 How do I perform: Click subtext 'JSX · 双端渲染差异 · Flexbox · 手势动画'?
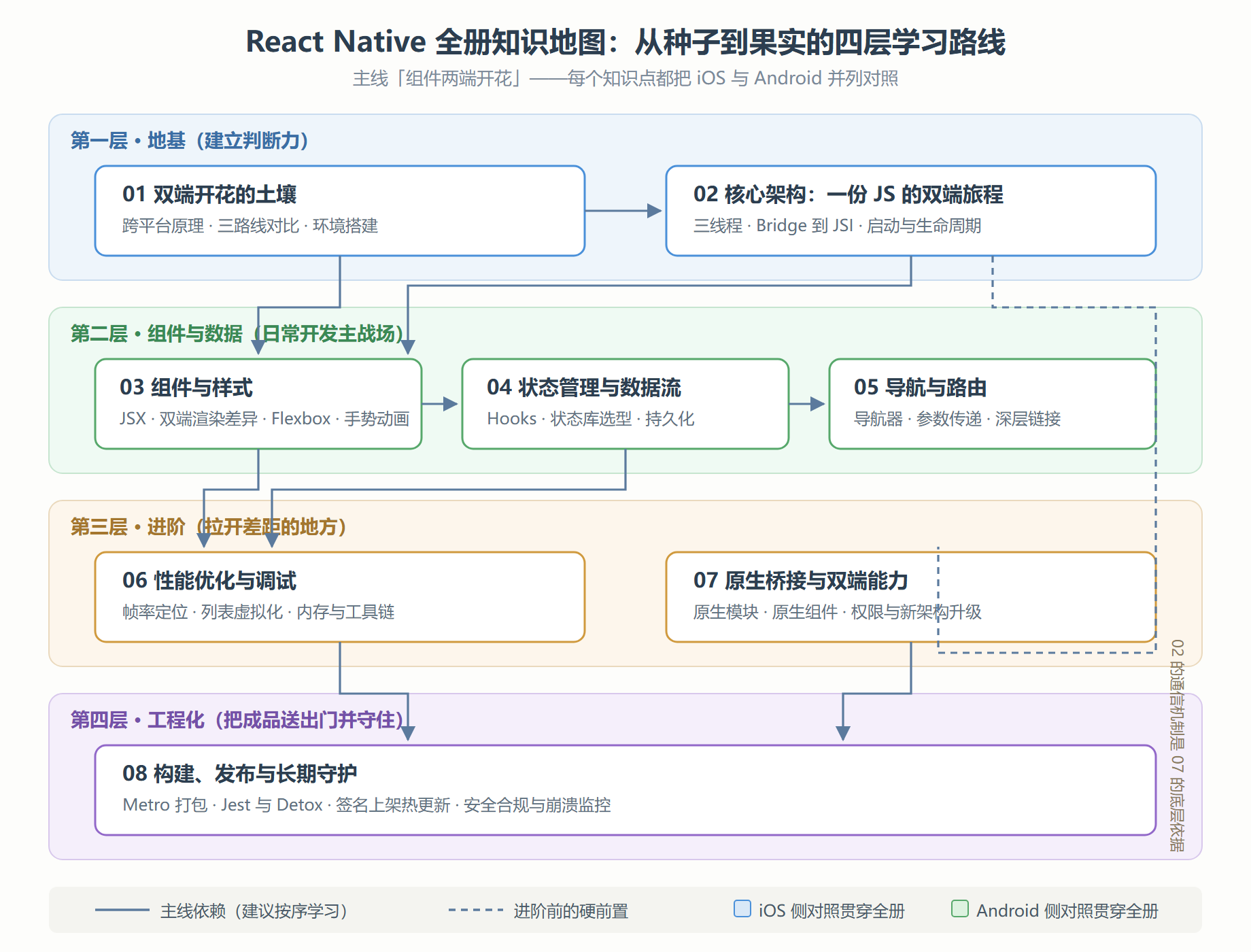click(264, 419)
